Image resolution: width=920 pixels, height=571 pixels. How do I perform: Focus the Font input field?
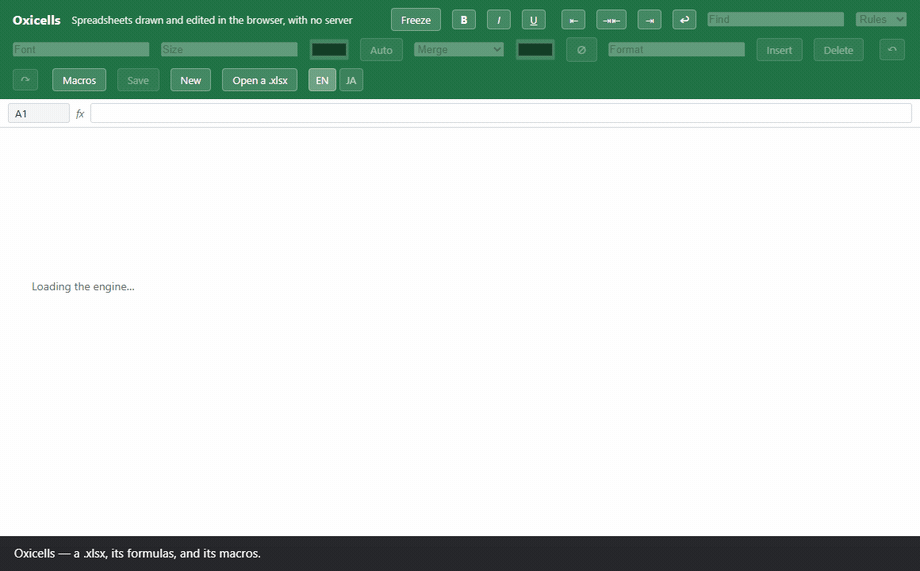(x=81, y=49)
